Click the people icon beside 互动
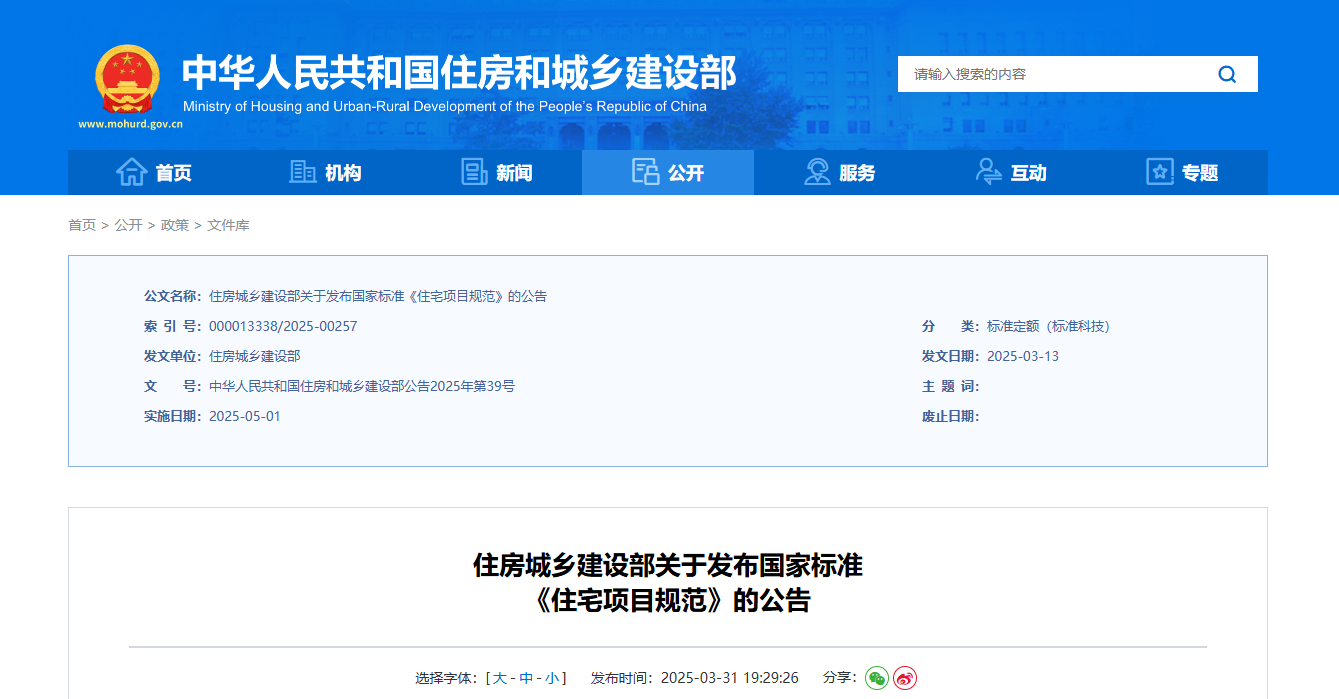 tap(988, 172)
